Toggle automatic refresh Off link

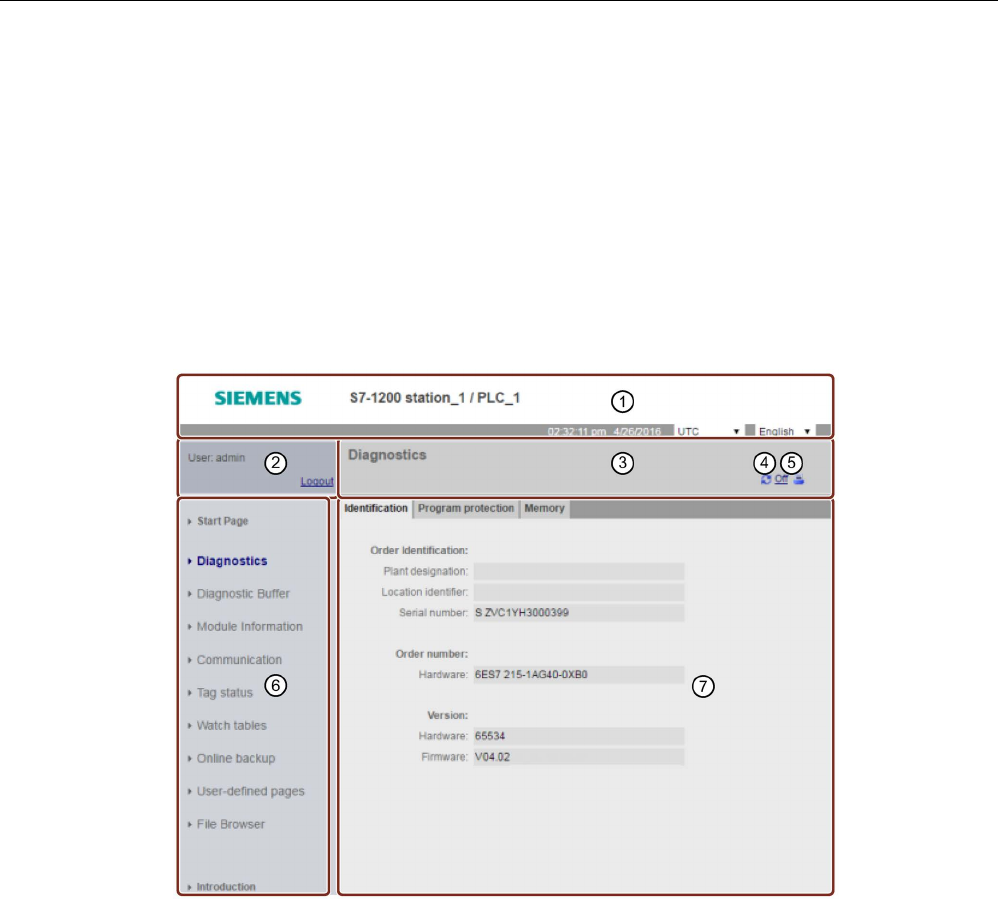[781, 479]
